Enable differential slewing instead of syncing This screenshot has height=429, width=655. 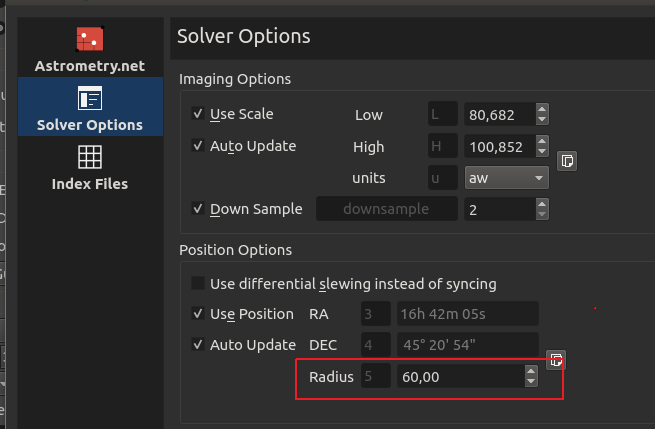click(x=198, y=284)
